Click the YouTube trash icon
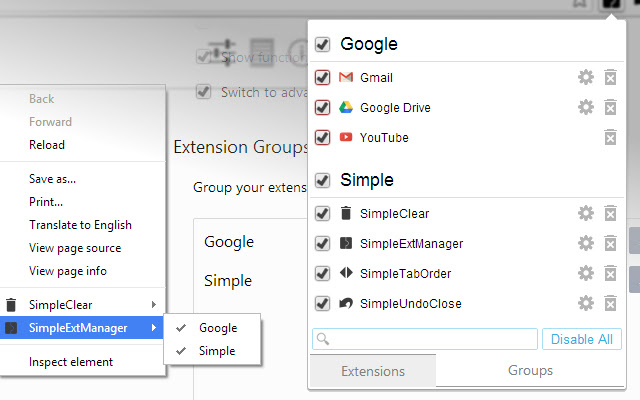 pyautogui.click(x=610, y=137)
